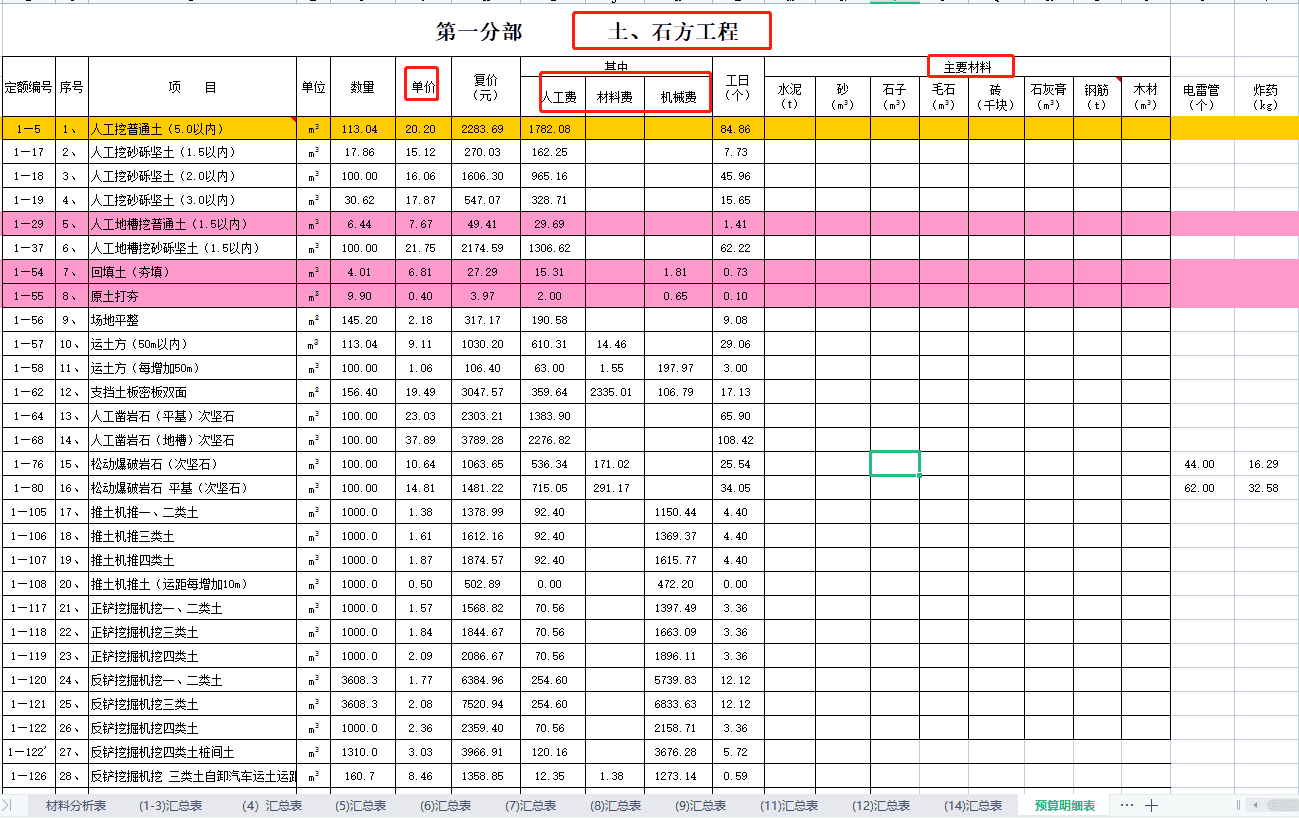Open the more sheets ellipsis menu
This screenshot has width=1299, height=818.
pyautogui.click(x=1127, y=805)
